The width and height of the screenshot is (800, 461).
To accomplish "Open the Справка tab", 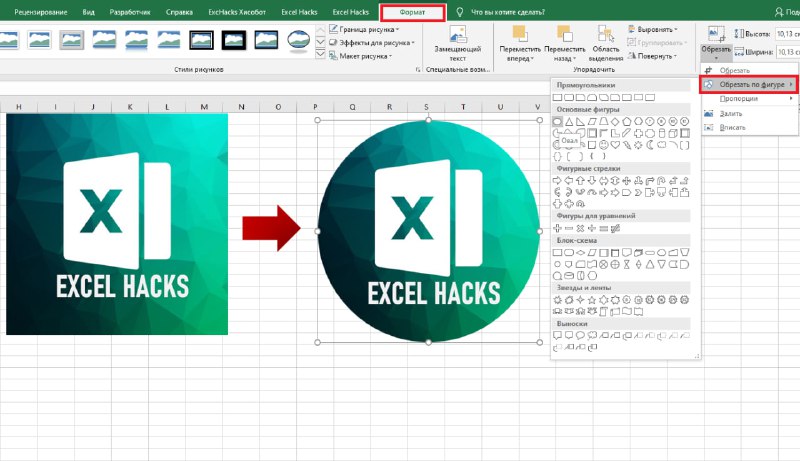I will tap(179, 12).
